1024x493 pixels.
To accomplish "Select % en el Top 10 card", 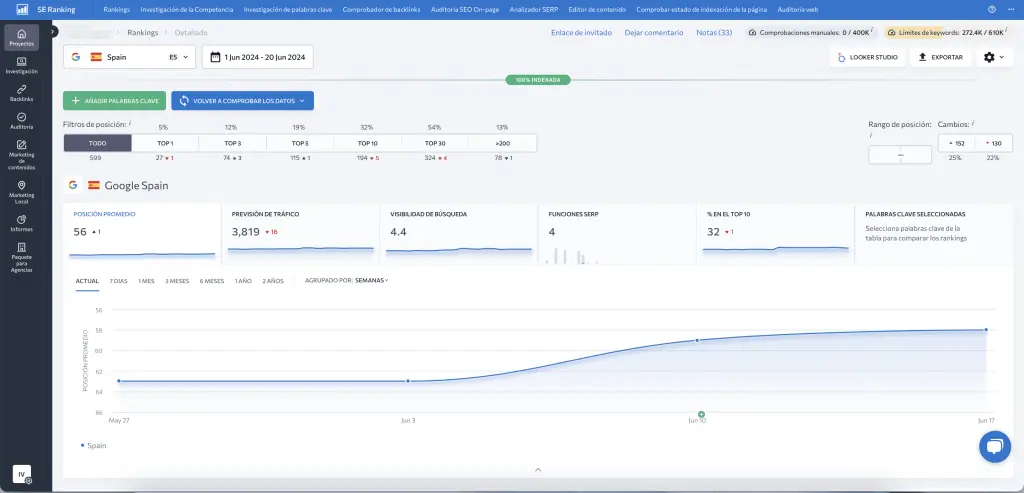I will (x=776, y=234).
